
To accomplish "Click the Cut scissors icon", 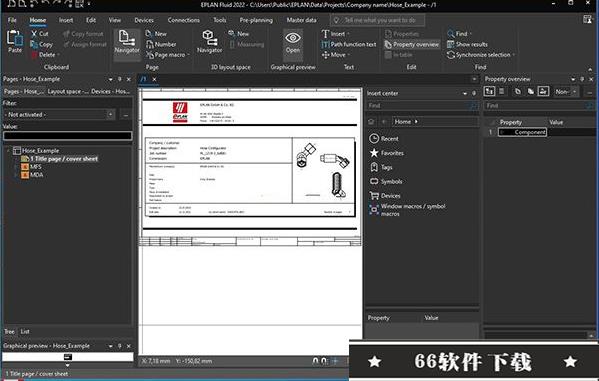I will point(34,34).
